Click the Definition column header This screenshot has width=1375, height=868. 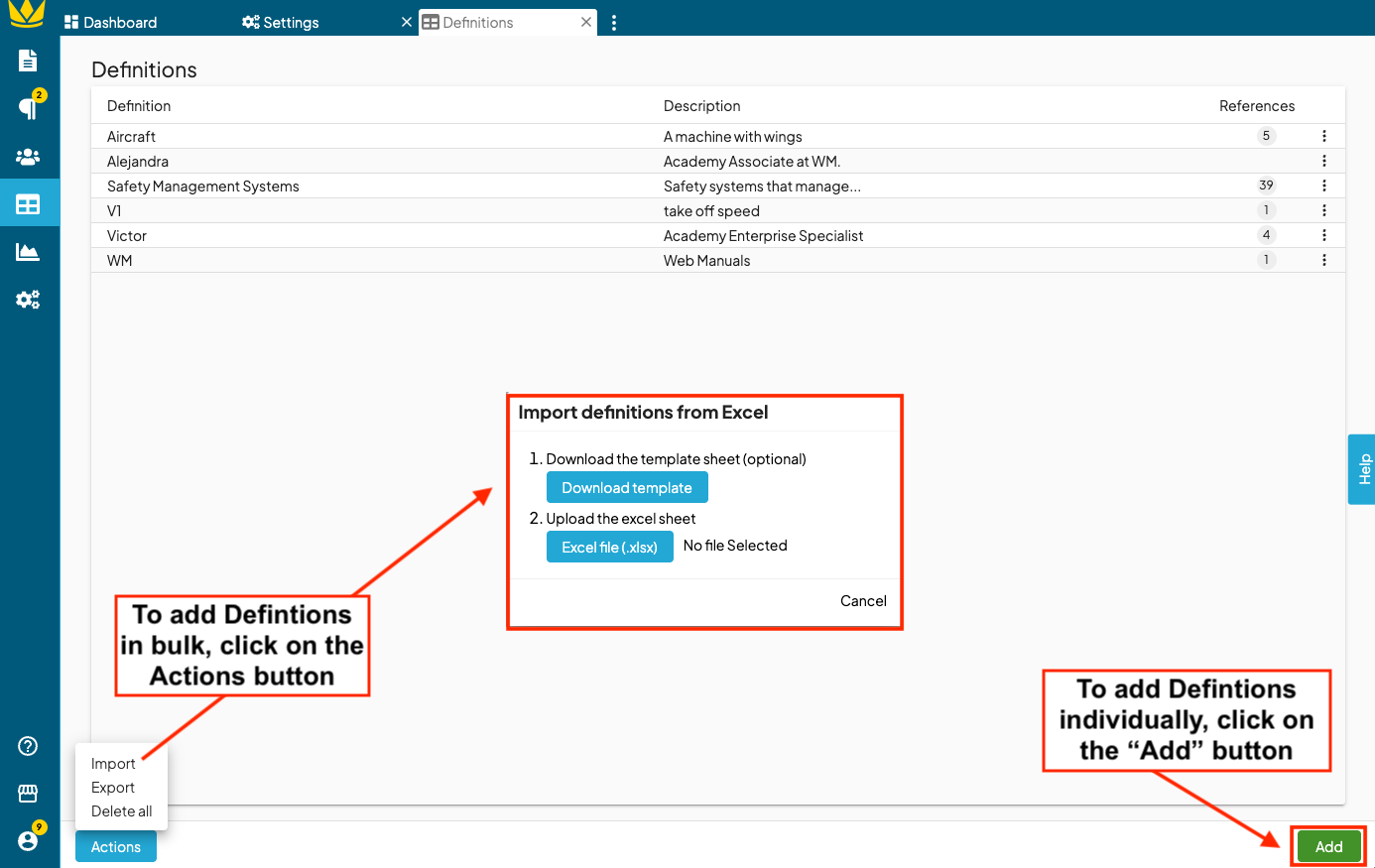(x=139, y=106)
